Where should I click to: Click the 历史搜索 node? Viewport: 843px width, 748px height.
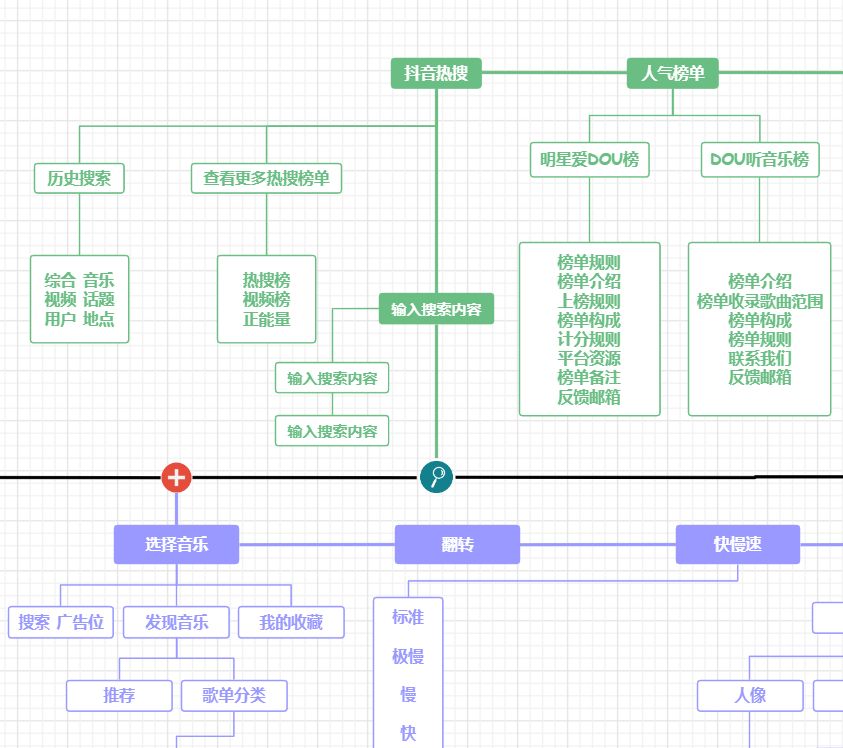(x=79, y=178)
